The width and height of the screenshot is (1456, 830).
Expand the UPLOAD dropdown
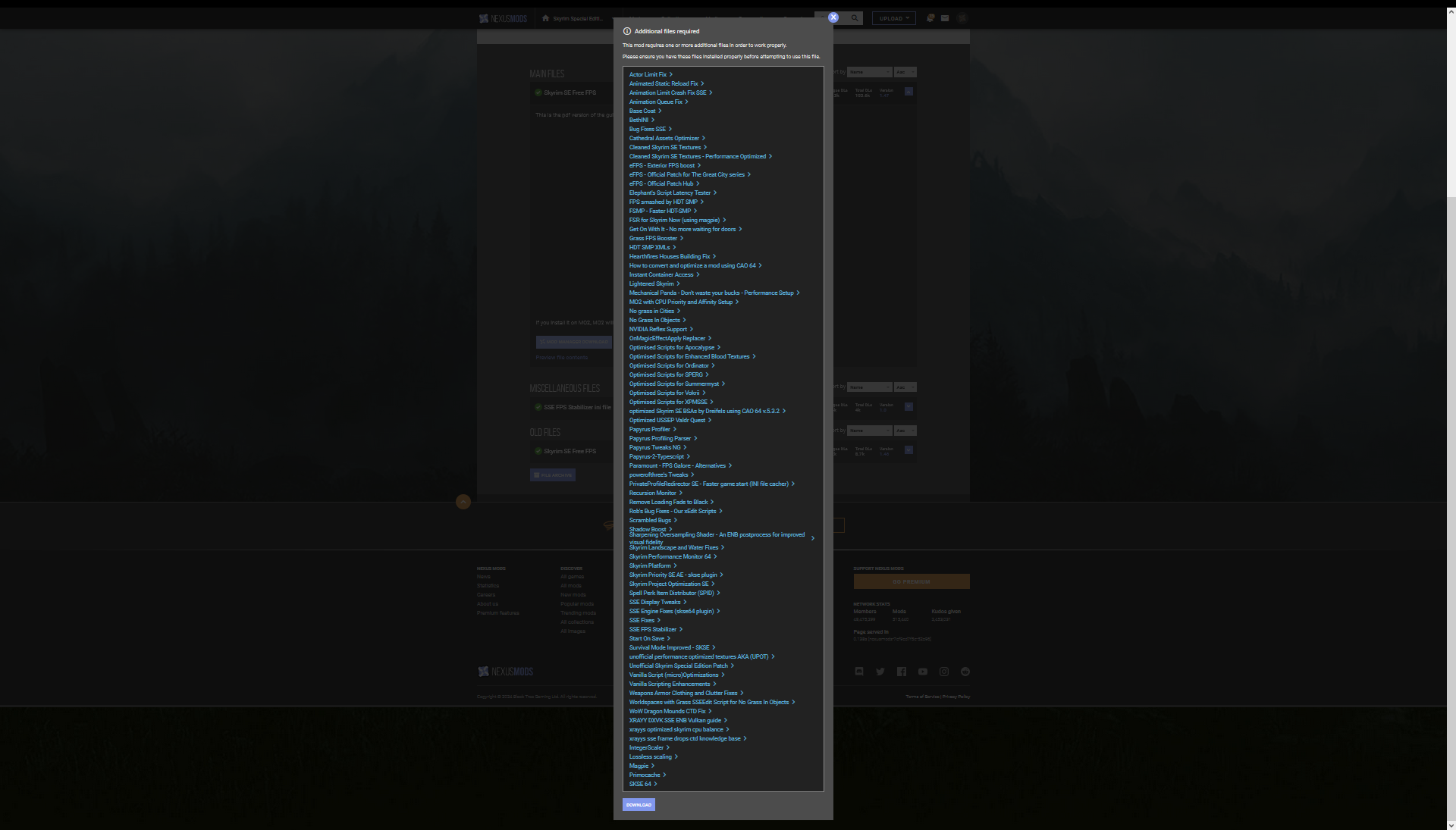click(x=894, y=18)
